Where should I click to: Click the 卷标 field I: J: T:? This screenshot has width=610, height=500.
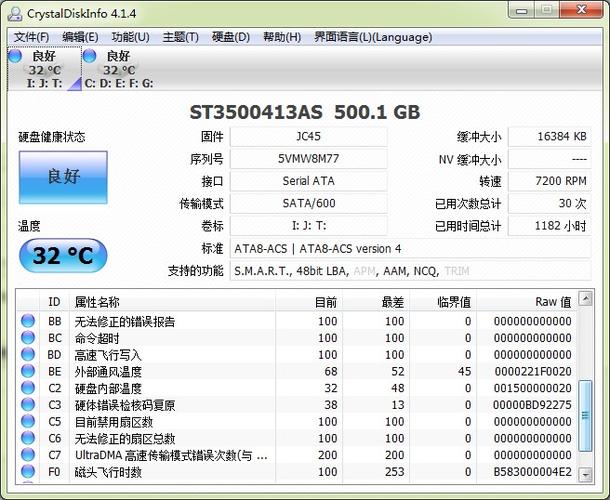click(x=309, y=226)
